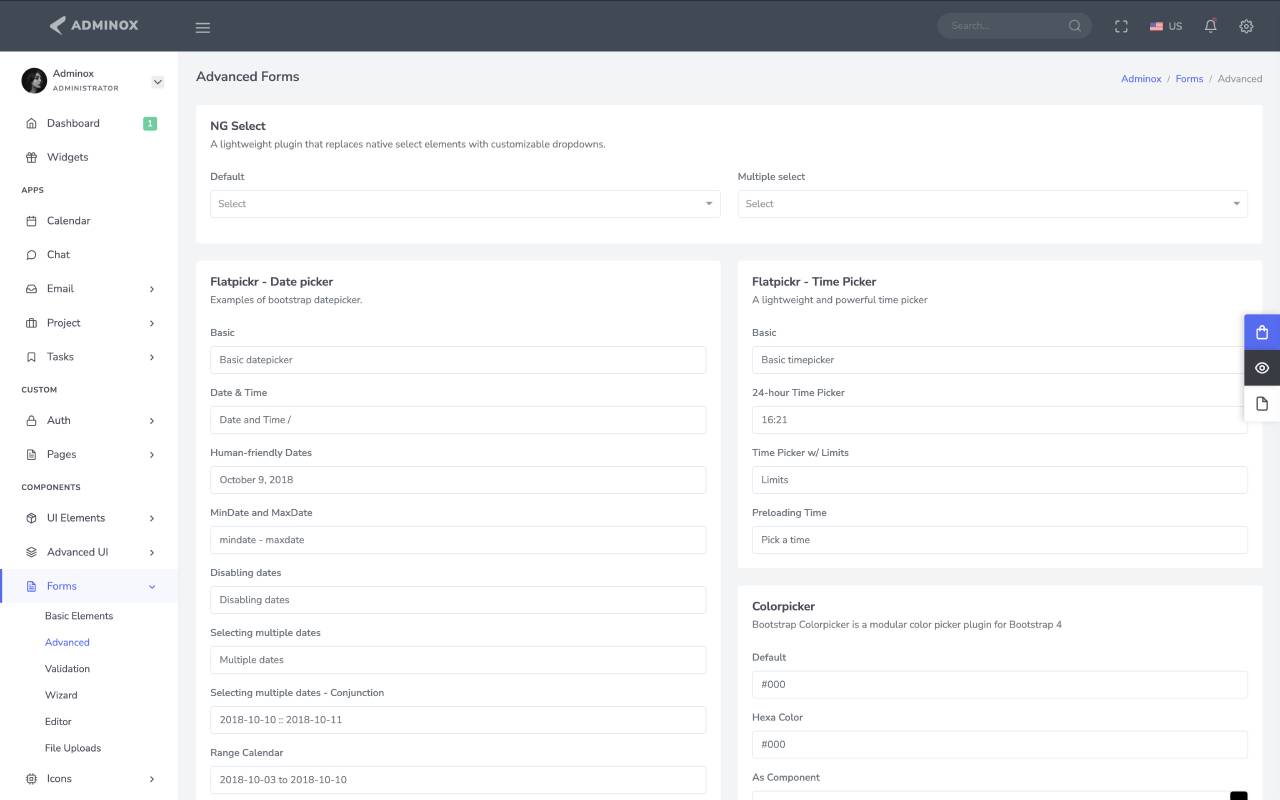This screenshot has width=1280, height=800.
Task: Toggle the hamburger sidebar menu
Action: [203, 27]
